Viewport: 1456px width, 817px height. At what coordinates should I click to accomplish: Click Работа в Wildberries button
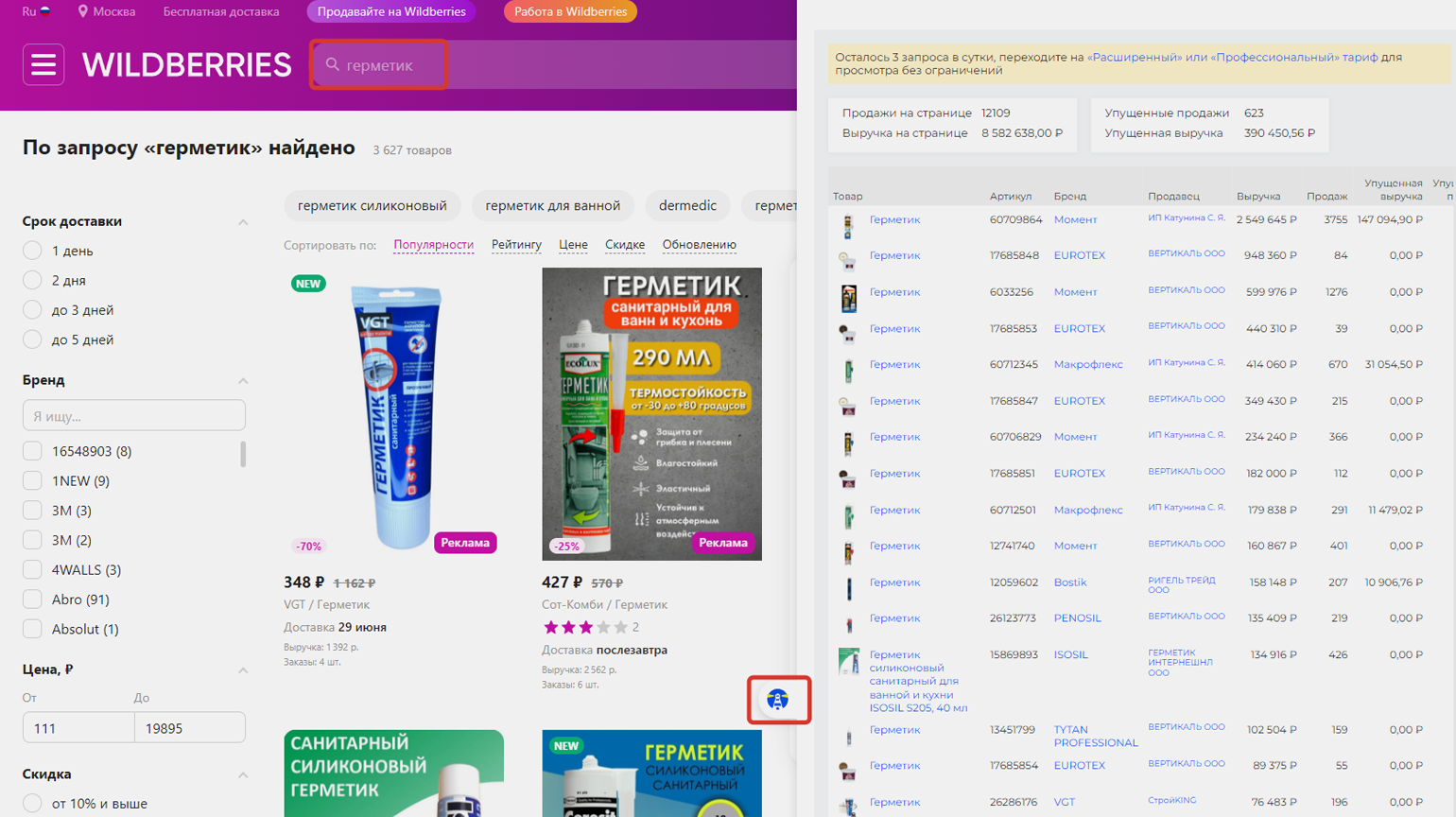[x=570, y=11]
